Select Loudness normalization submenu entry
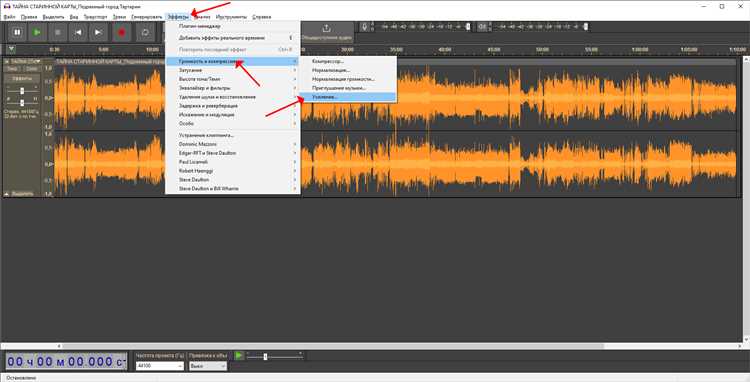750x382 pixels. (x=348, y=79)
